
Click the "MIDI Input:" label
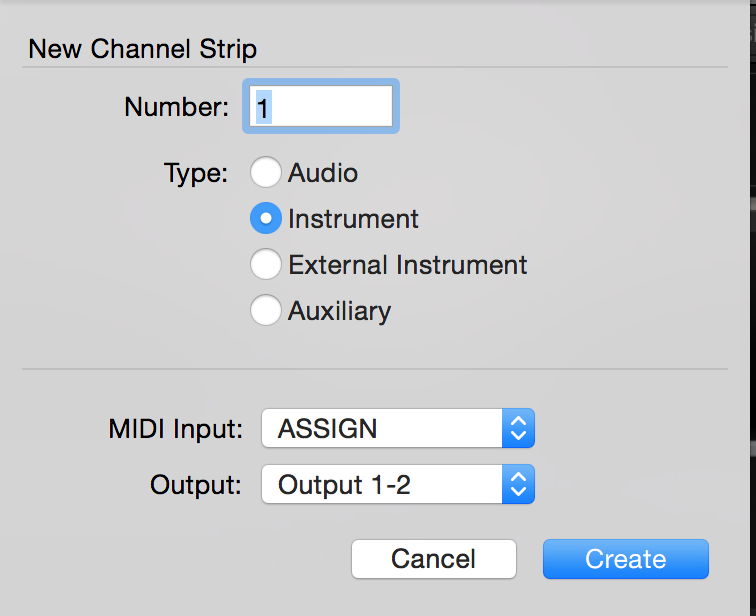click(x=176, y=429)
